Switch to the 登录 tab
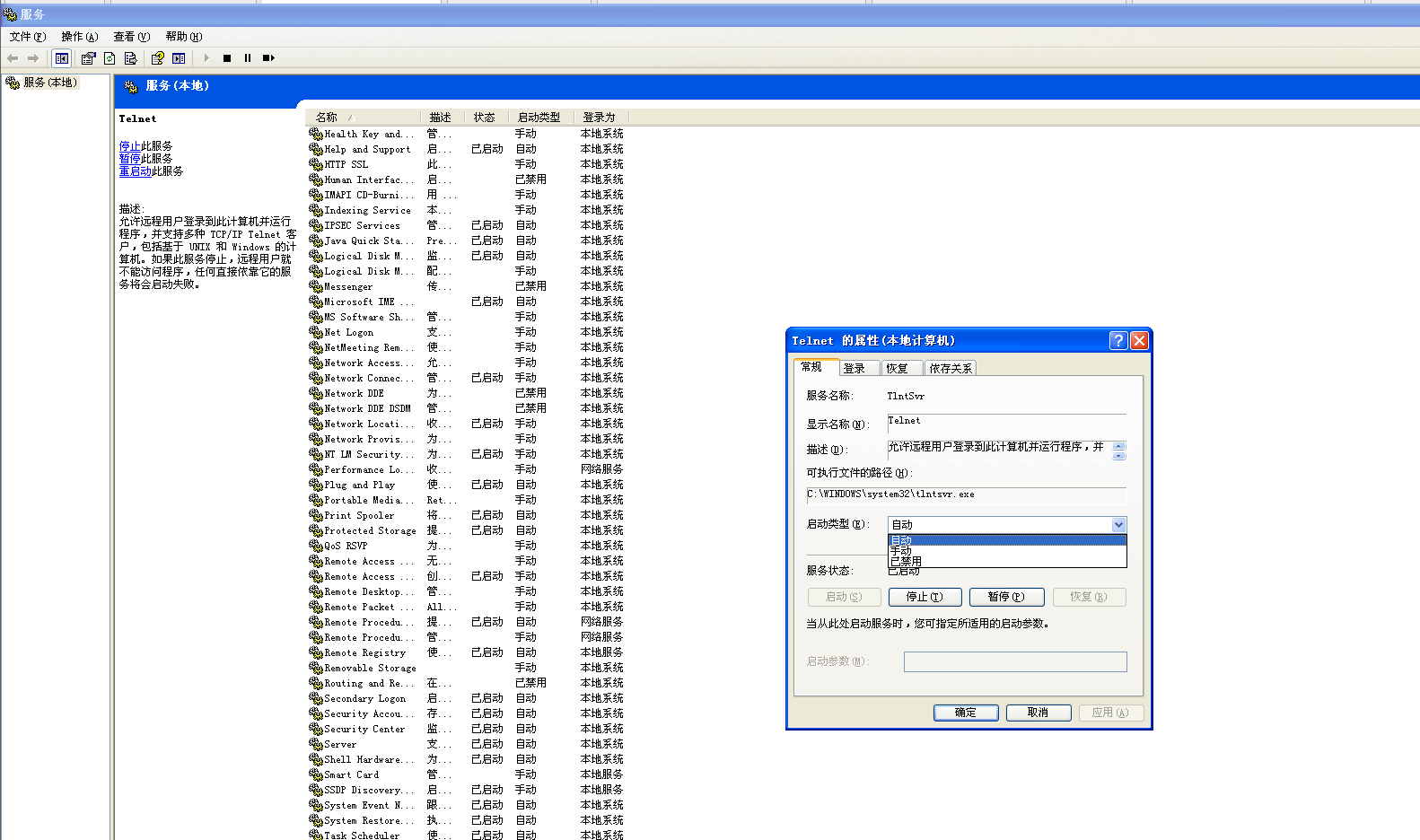 click(x=854, y=368)
